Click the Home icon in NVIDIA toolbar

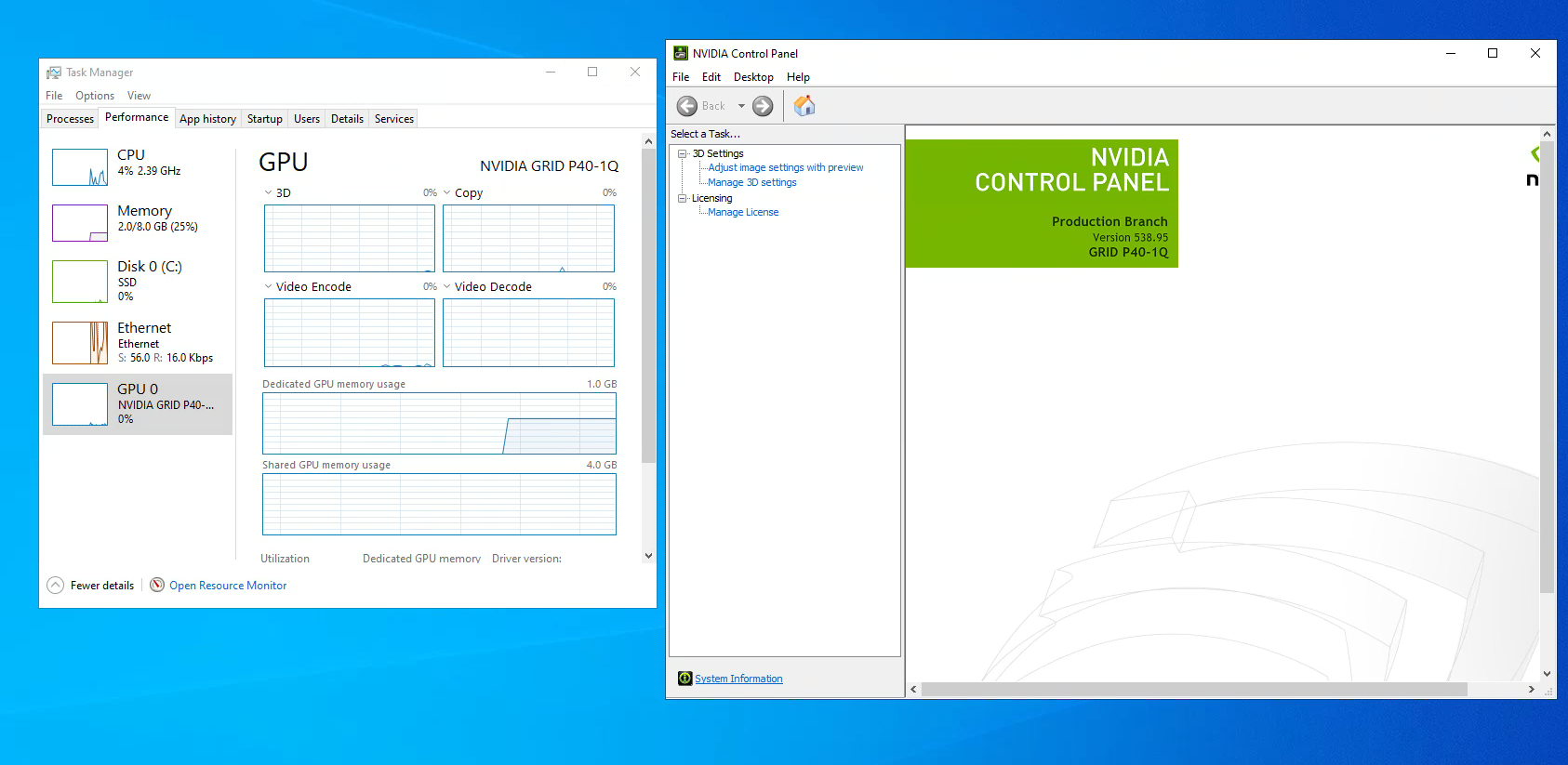pos(804,106)
